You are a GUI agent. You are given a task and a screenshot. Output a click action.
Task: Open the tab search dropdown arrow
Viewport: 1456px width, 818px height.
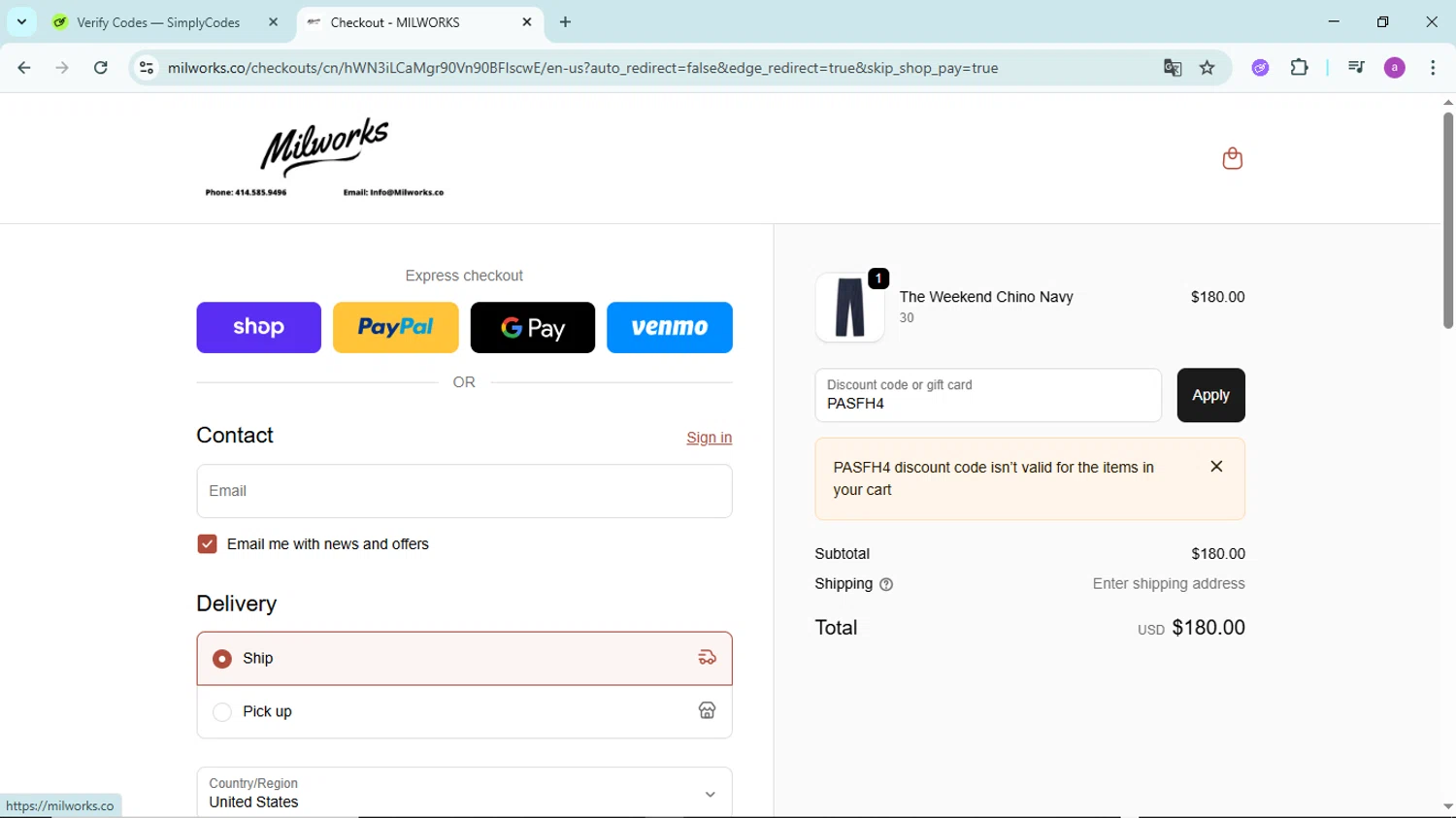(x=21, y=21)
